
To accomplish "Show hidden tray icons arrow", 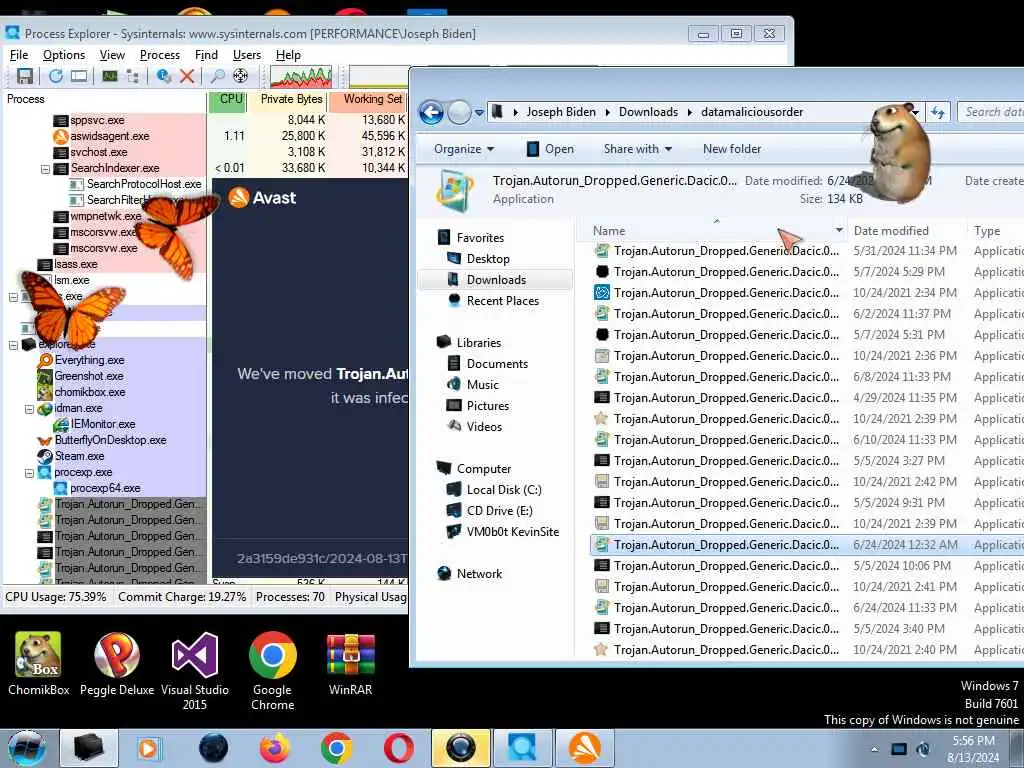I will (874, 749).
